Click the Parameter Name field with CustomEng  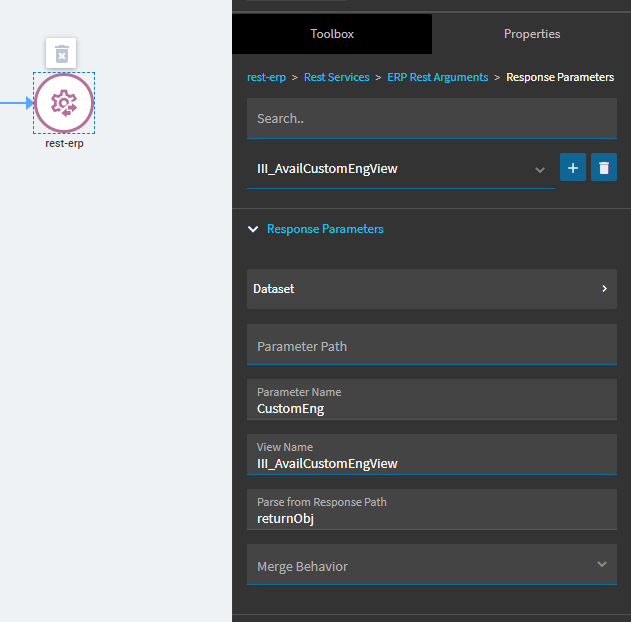[x=432, y=400]
